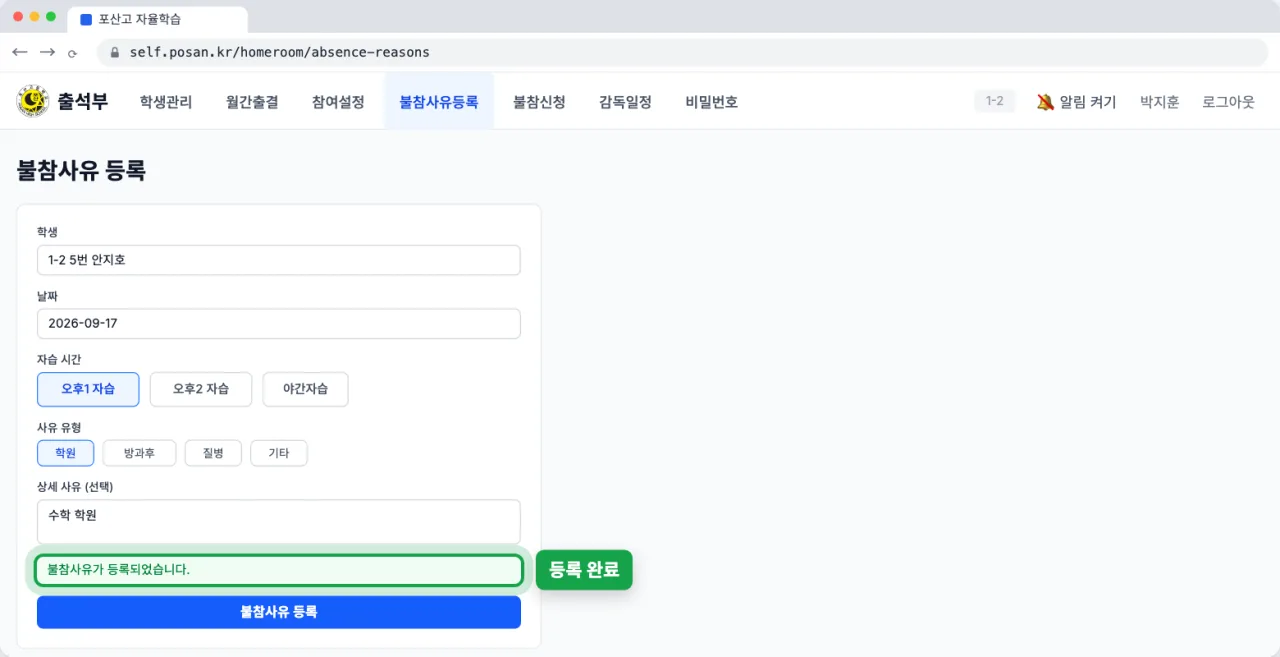The height and width of the screenshot is (657, 1280).
Task: Select the 포산고 자율학습 browser tab
Action: coord(158,19)
